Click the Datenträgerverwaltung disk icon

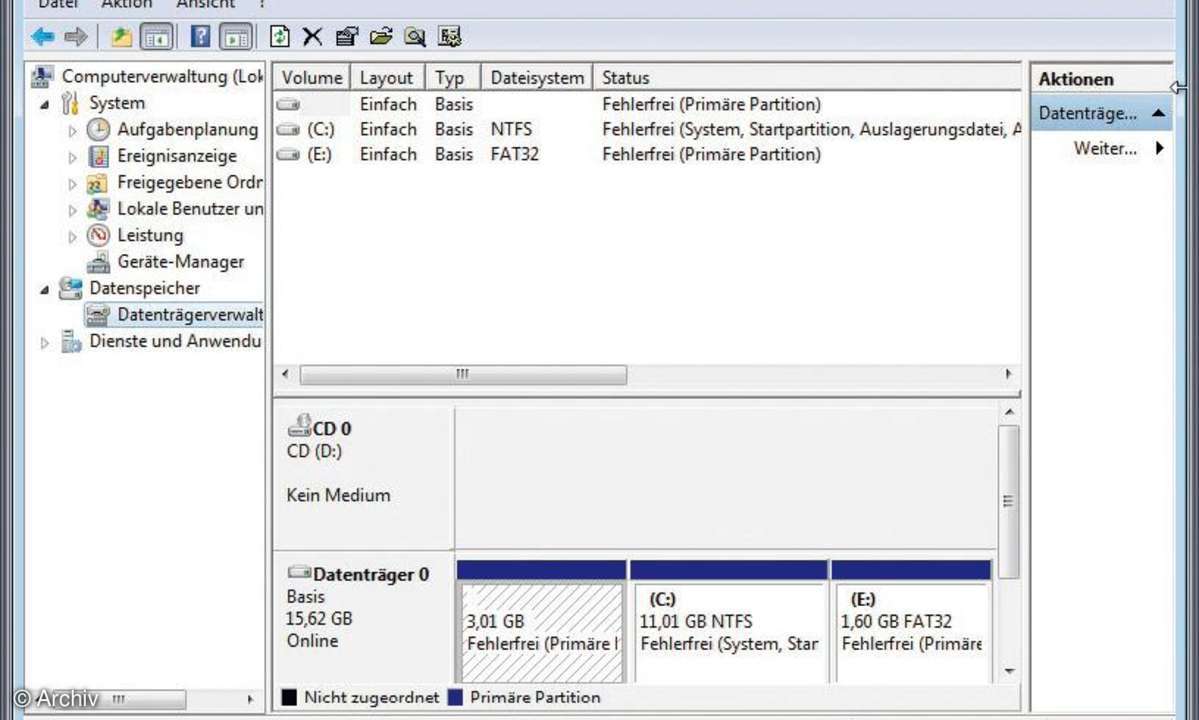point(97,314)
